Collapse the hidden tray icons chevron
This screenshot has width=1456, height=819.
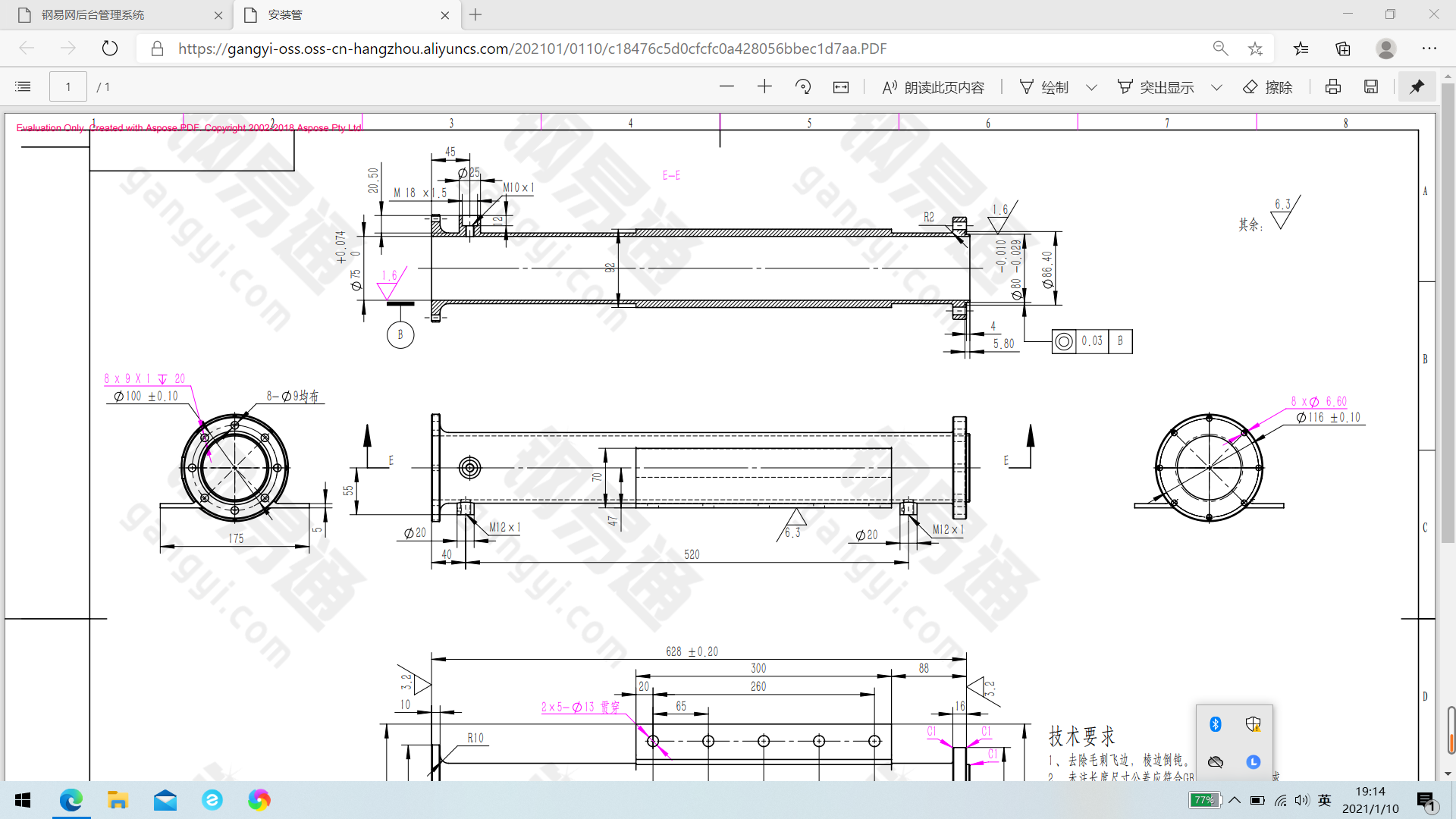1235,800
